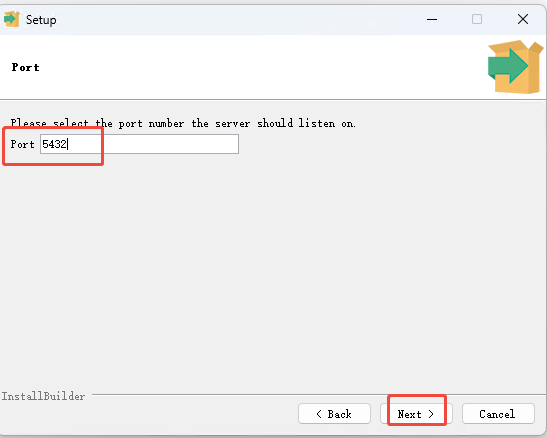
Task: Close the Setup window
Action: pyautogui.click(x=523, y=19)
